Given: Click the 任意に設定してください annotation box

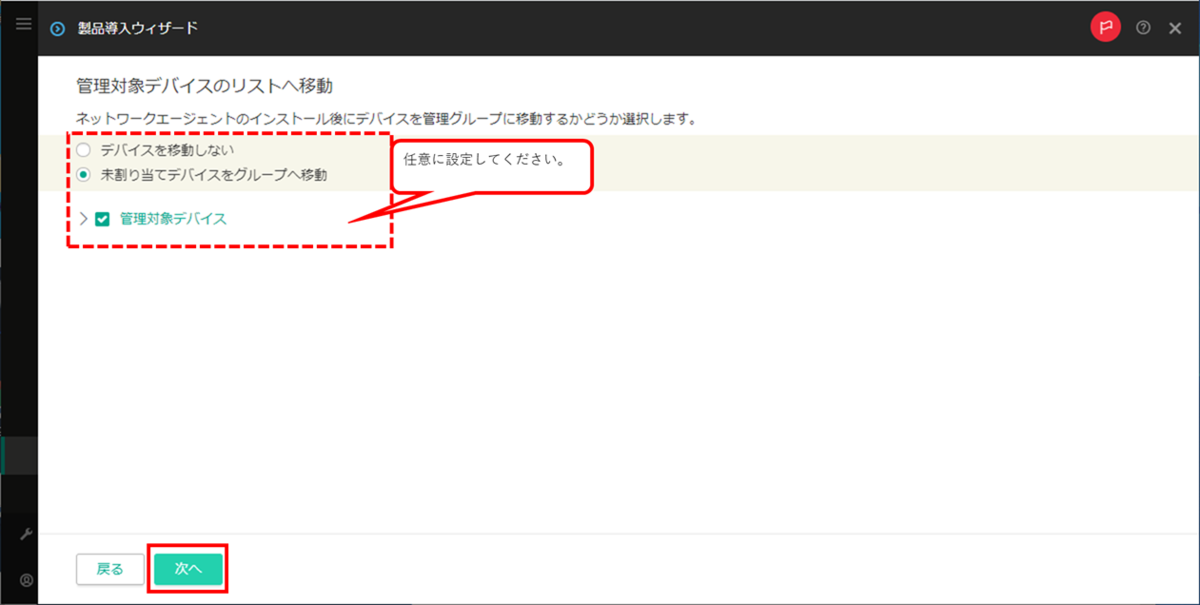Looking at the screenshot, I should (x=490, y=164).
